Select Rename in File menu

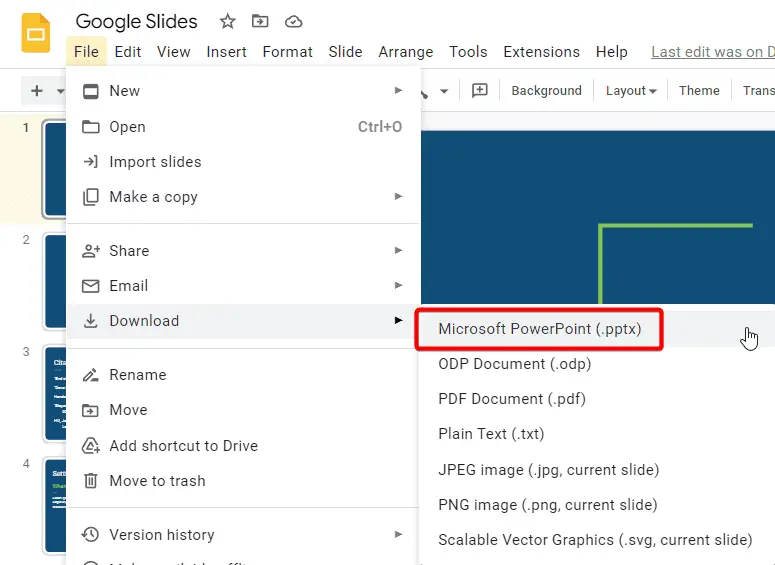coord(243,375)
